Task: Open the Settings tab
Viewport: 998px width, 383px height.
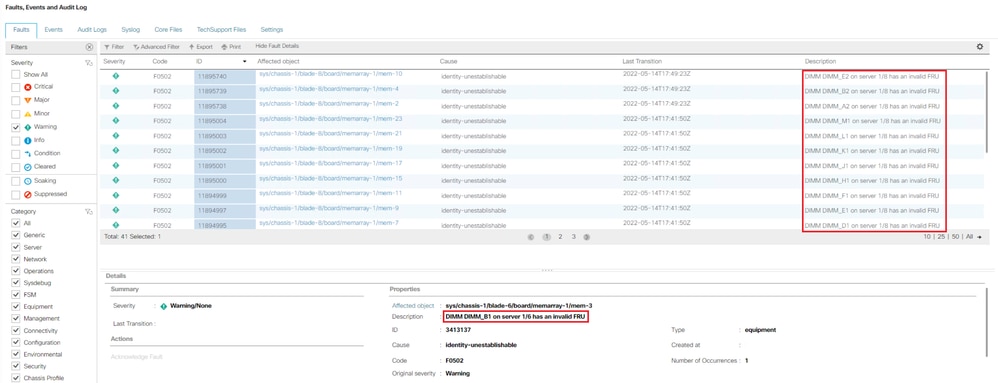Action: point(272,30)
